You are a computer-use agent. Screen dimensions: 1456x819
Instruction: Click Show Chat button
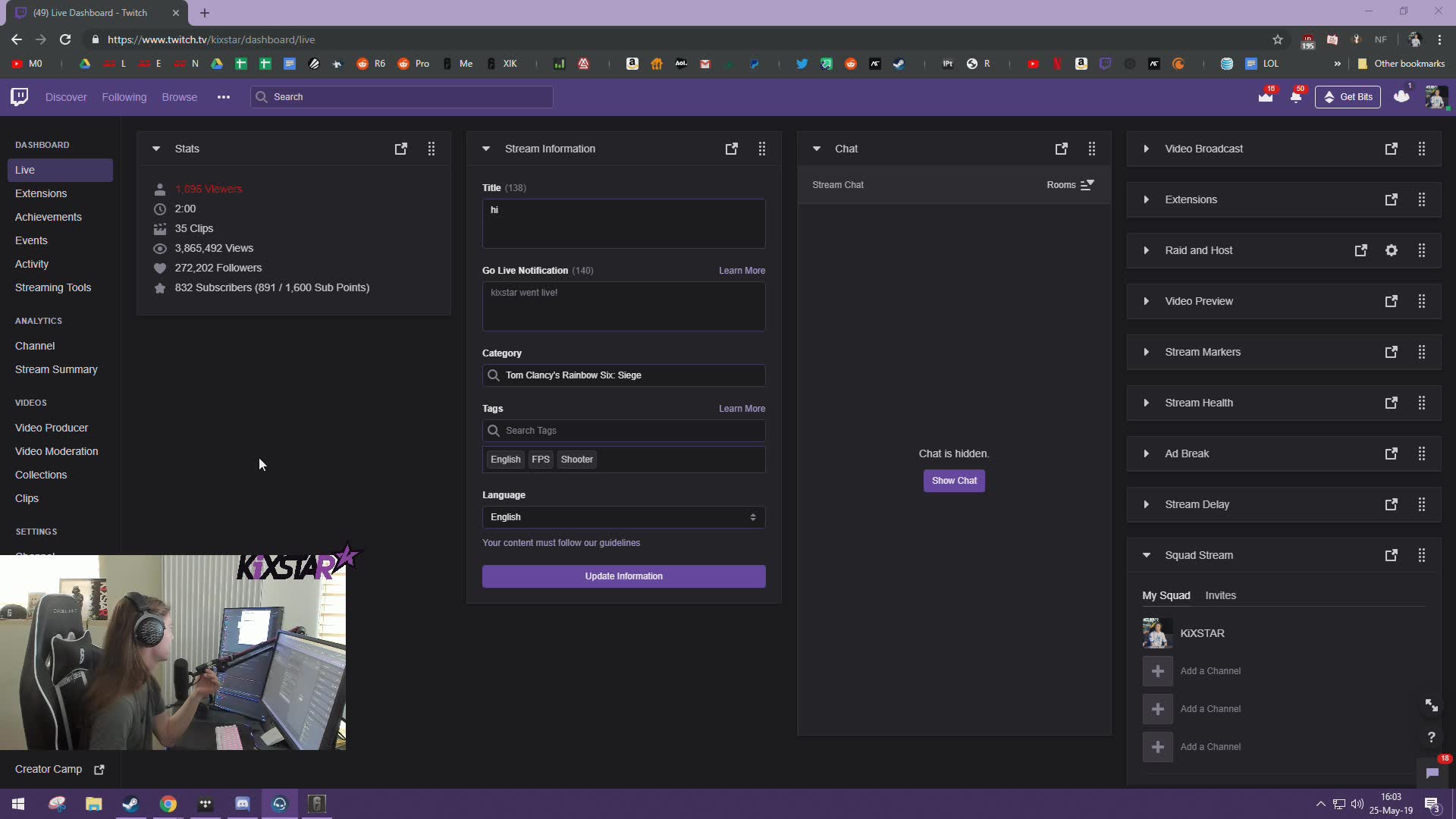click(x=953, y=480)
